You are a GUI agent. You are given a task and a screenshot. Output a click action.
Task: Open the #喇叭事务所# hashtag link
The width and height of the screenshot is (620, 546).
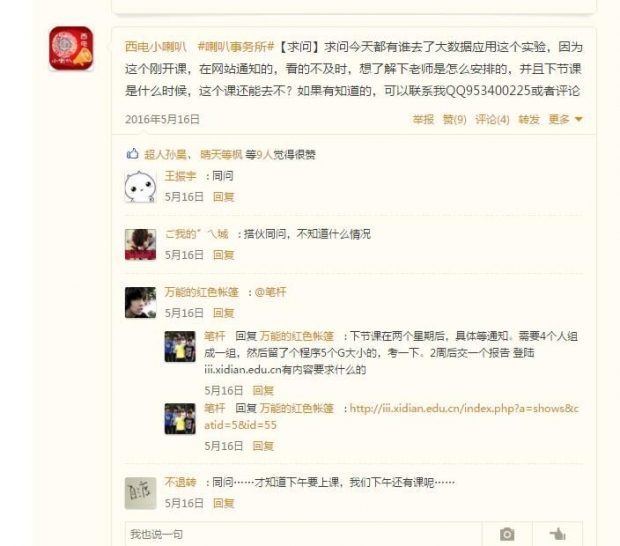tap(236, 47)
